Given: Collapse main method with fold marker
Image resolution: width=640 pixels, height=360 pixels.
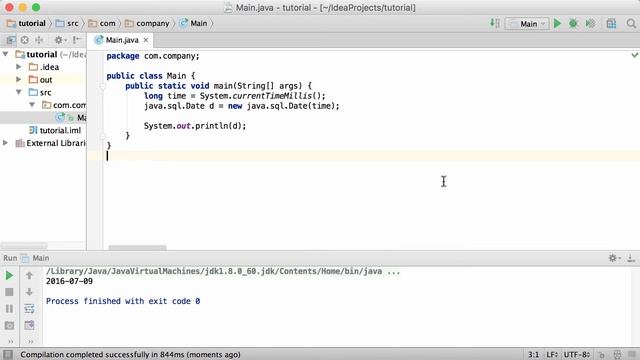Looking at the screenshot, I should pyautogui.click(x=102, y=86).
